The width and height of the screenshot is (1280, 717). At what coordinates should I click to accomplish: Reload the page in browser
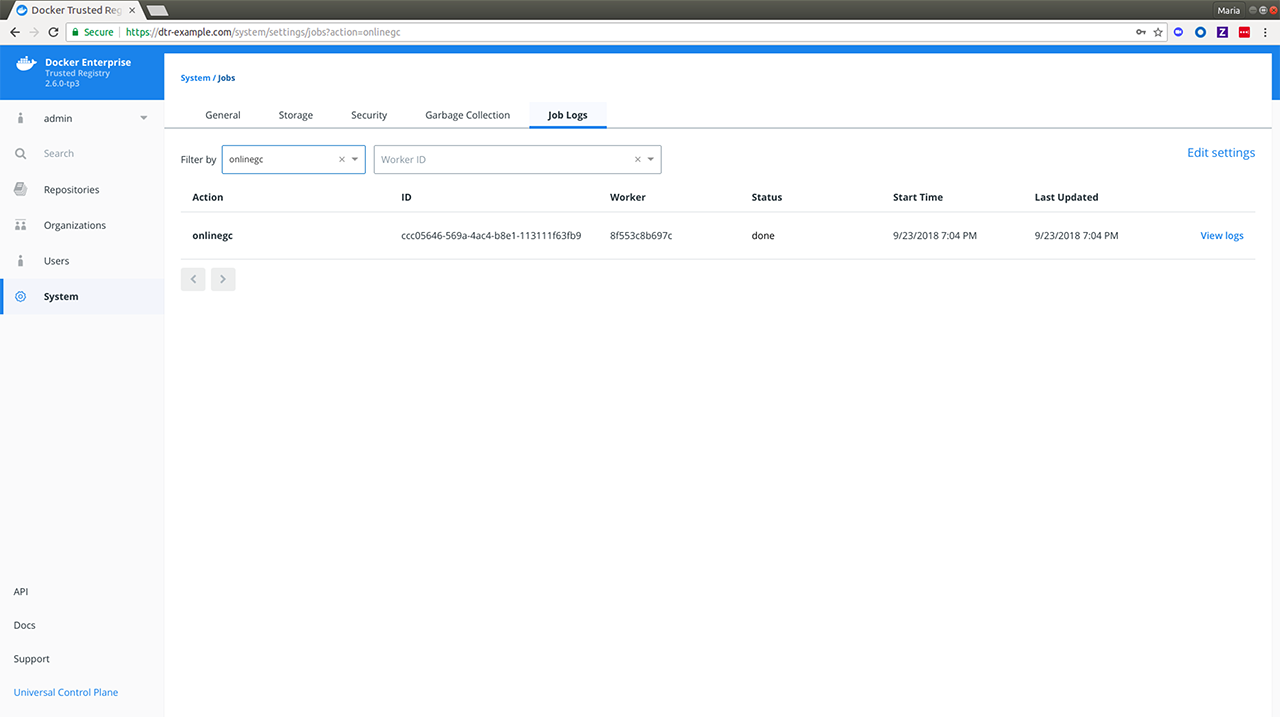point(53,32)
